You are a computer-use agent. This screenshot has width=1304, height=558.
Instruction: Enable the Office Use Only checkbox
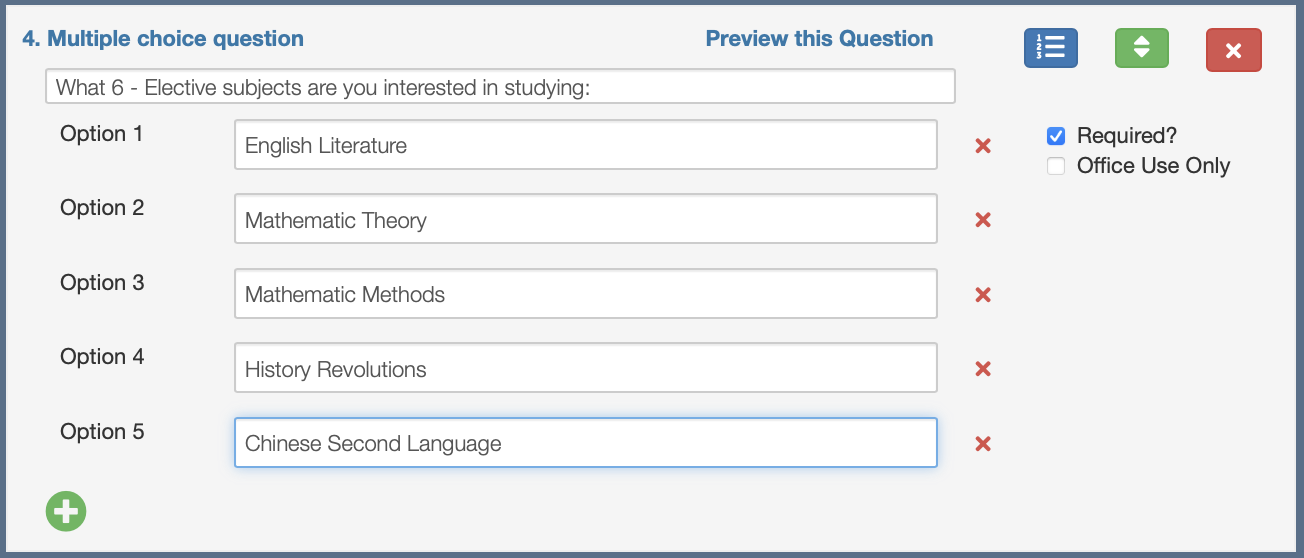1056,166
